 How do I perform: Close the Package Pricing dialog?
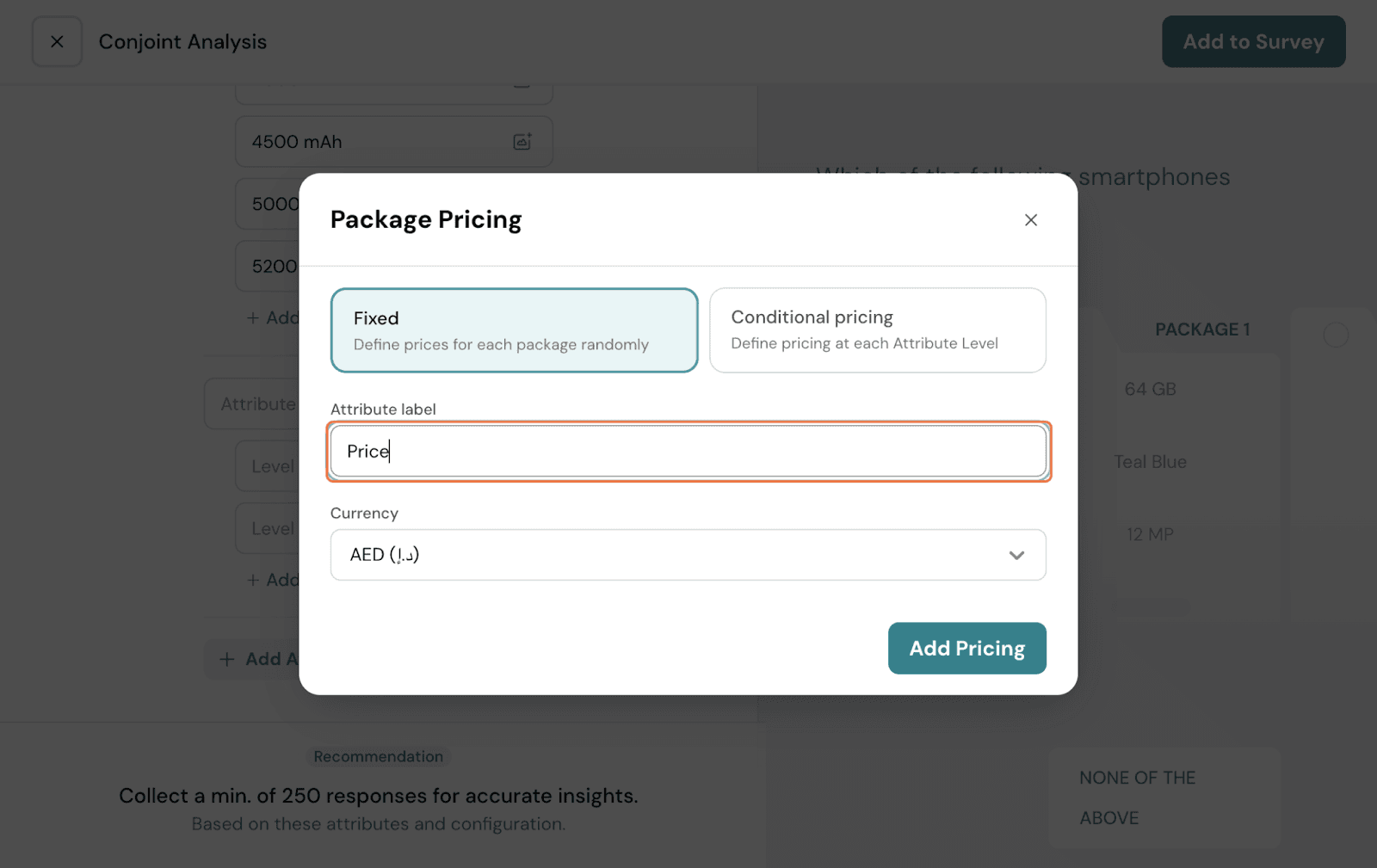1030,220
